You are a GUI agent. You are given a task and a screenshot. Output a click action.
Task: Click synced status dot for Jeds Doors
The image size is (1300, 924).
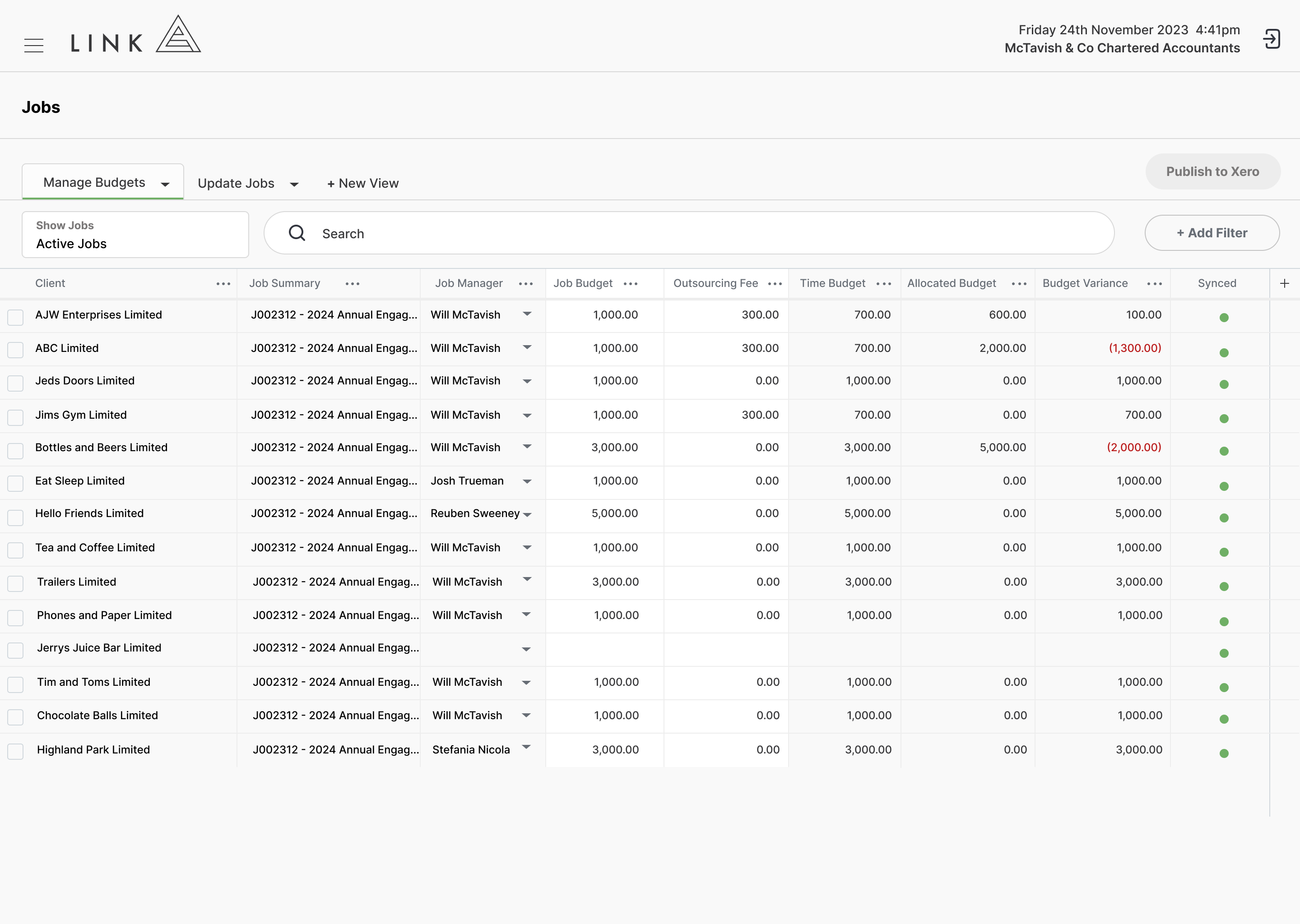pos(1224,384)
